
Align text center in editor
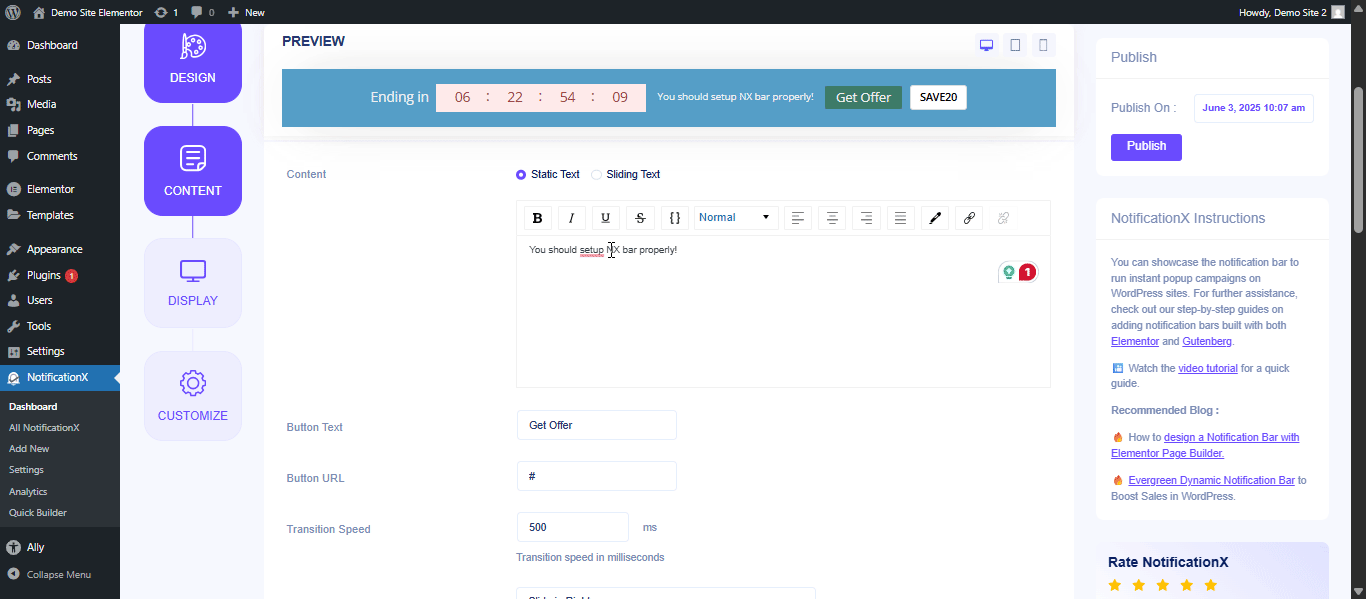pyautogui.click(x=832, y=218)
